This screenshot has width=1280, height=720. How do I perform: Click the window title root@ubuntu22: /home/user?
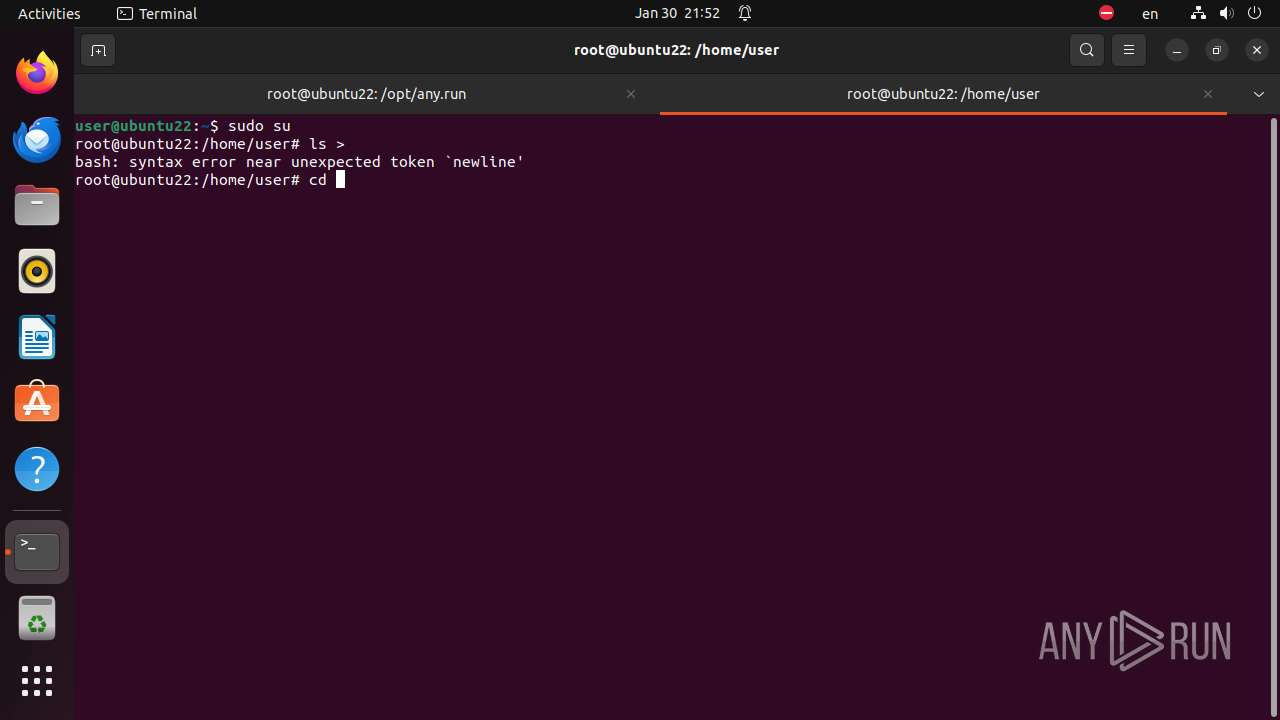[x=676, y=50]
